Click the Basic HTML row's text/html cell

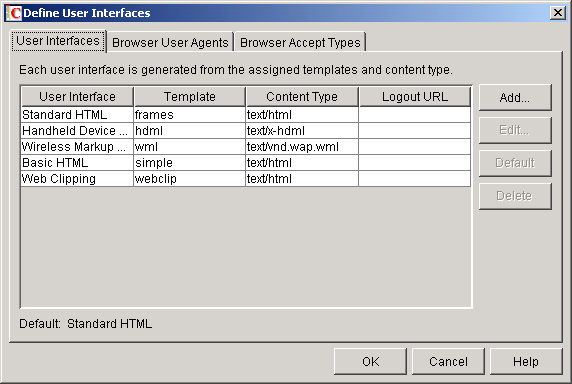click(x=302, y=163)
